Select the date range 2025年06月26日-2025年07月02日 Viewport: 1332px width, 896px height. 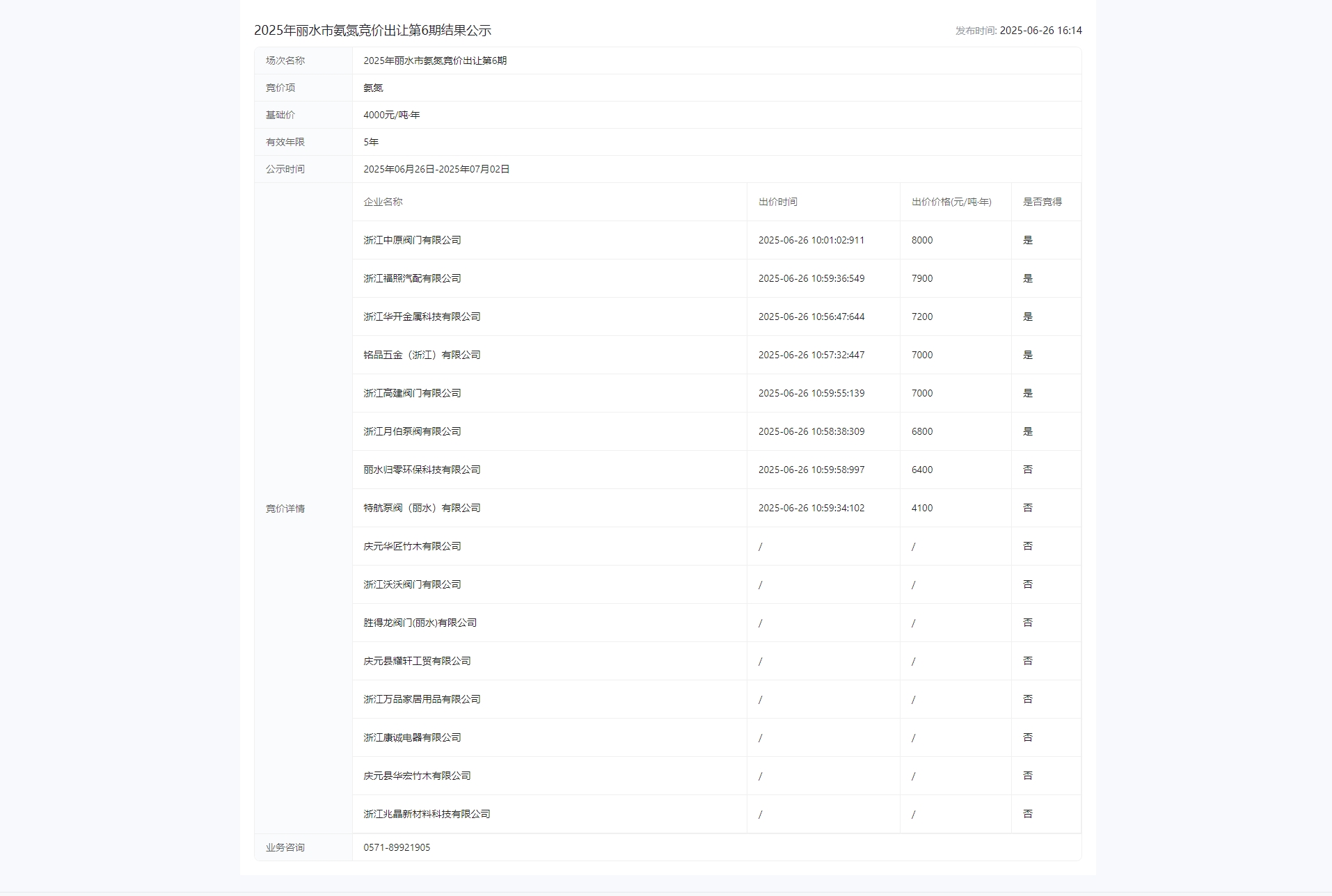pyautogui.click(x=436, y=169)
